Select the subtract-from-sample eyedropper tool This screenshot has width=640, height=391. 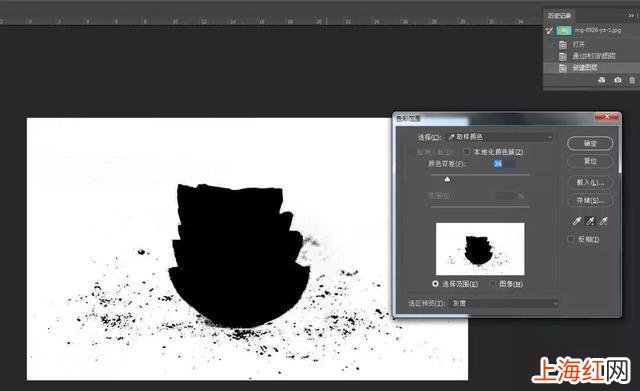coord(603,221)
